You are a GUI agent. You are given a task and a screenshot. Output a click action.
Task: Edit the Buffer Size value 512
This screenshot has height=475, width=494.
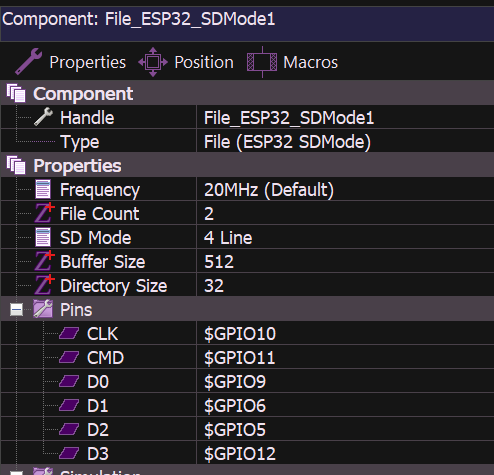(x=345, y=261)
